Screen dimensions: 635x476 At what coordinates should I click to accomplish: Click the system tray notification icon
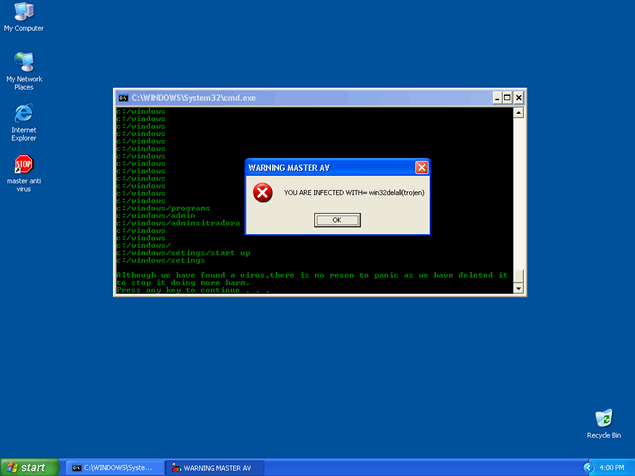(588, 467)
